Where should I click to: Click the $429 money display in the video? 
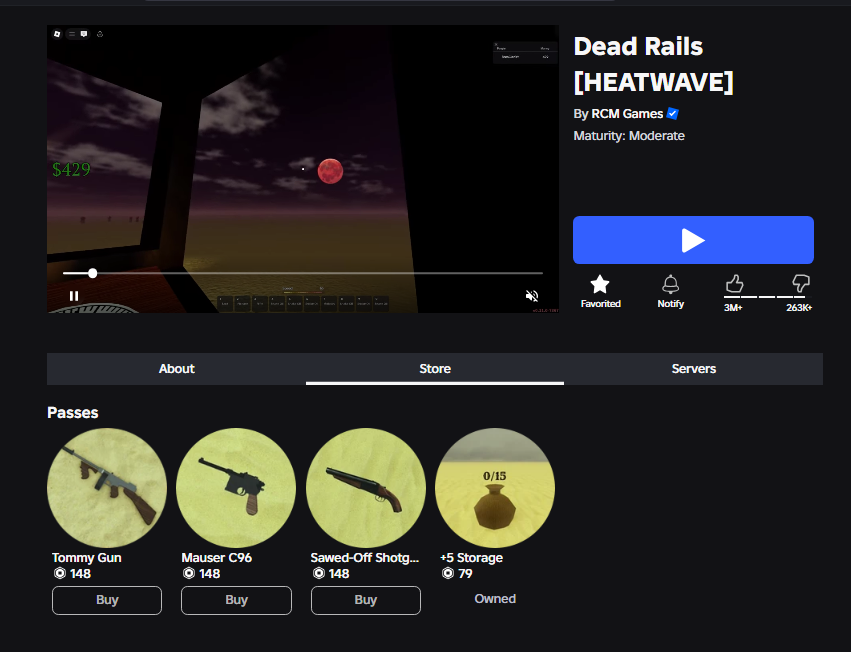[x=71, y=169]
